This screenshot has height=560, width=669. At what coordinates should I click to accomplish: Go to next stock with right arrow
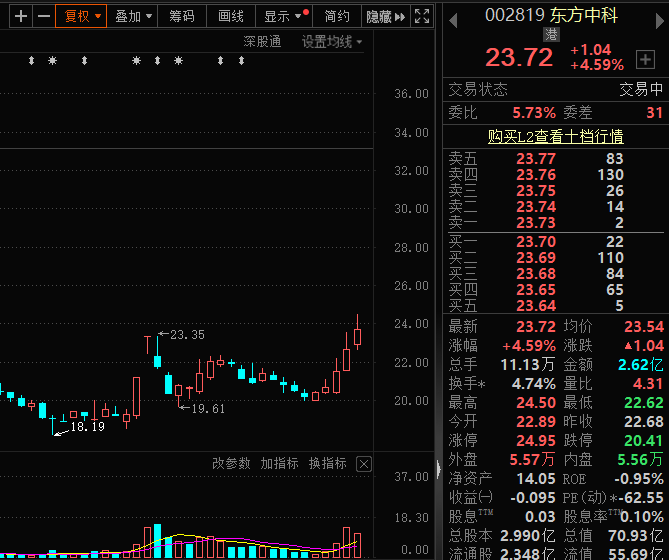(655, 16)
